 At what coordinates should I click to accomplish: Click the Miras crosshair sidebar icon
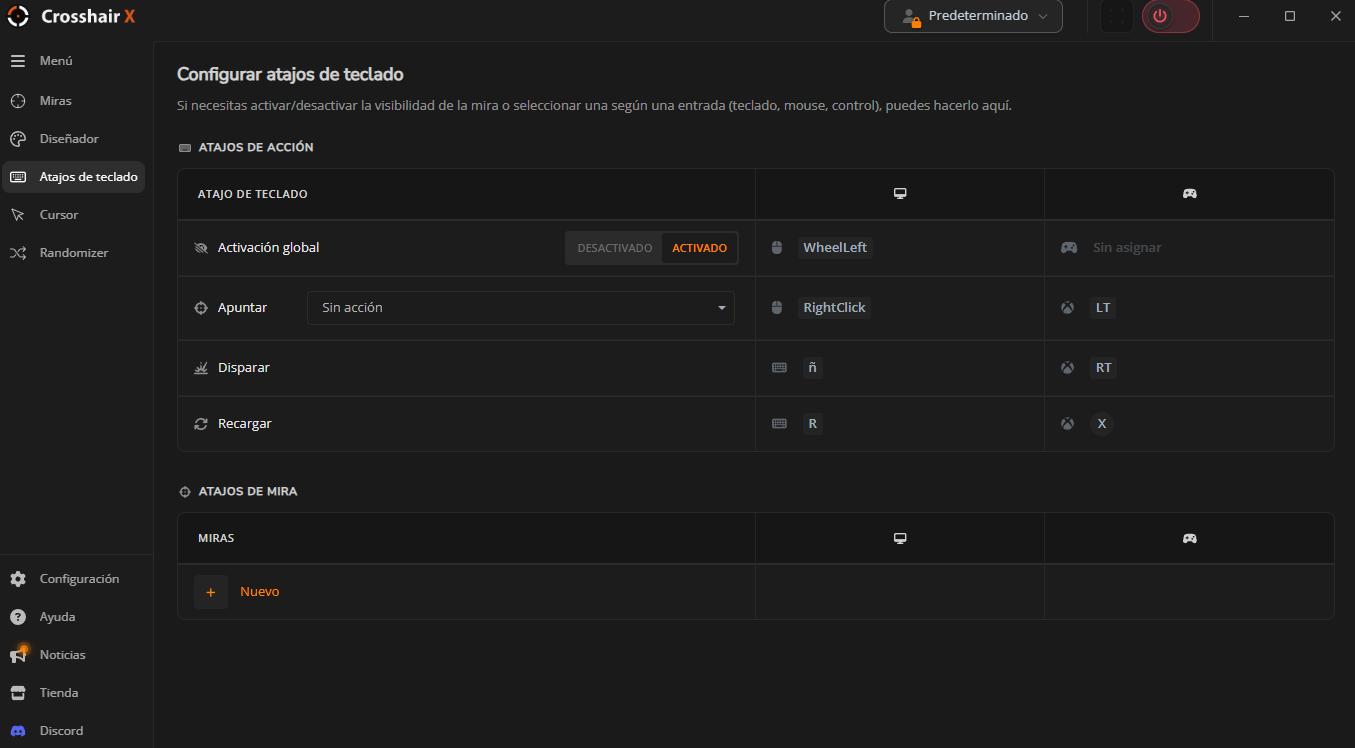point(18,101)
